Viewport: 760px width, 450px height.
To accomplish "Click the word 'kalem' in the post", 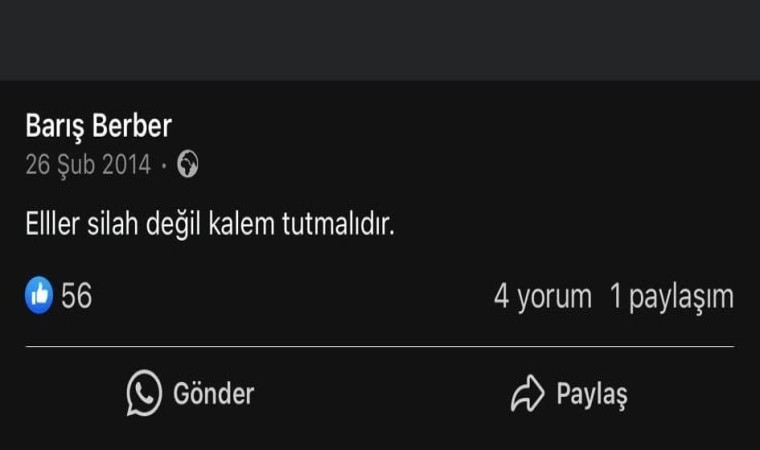I will click(241, 224).
